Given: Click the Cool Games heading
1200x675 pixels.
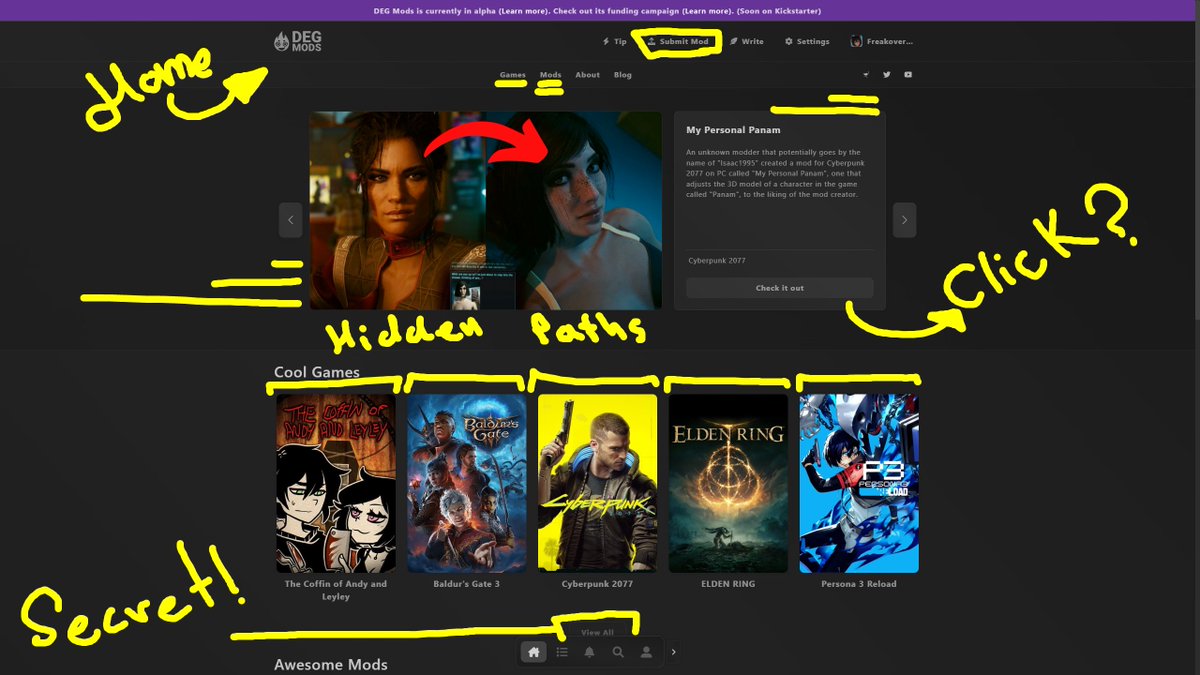Looking at the screenshot, I should [317, 372].
